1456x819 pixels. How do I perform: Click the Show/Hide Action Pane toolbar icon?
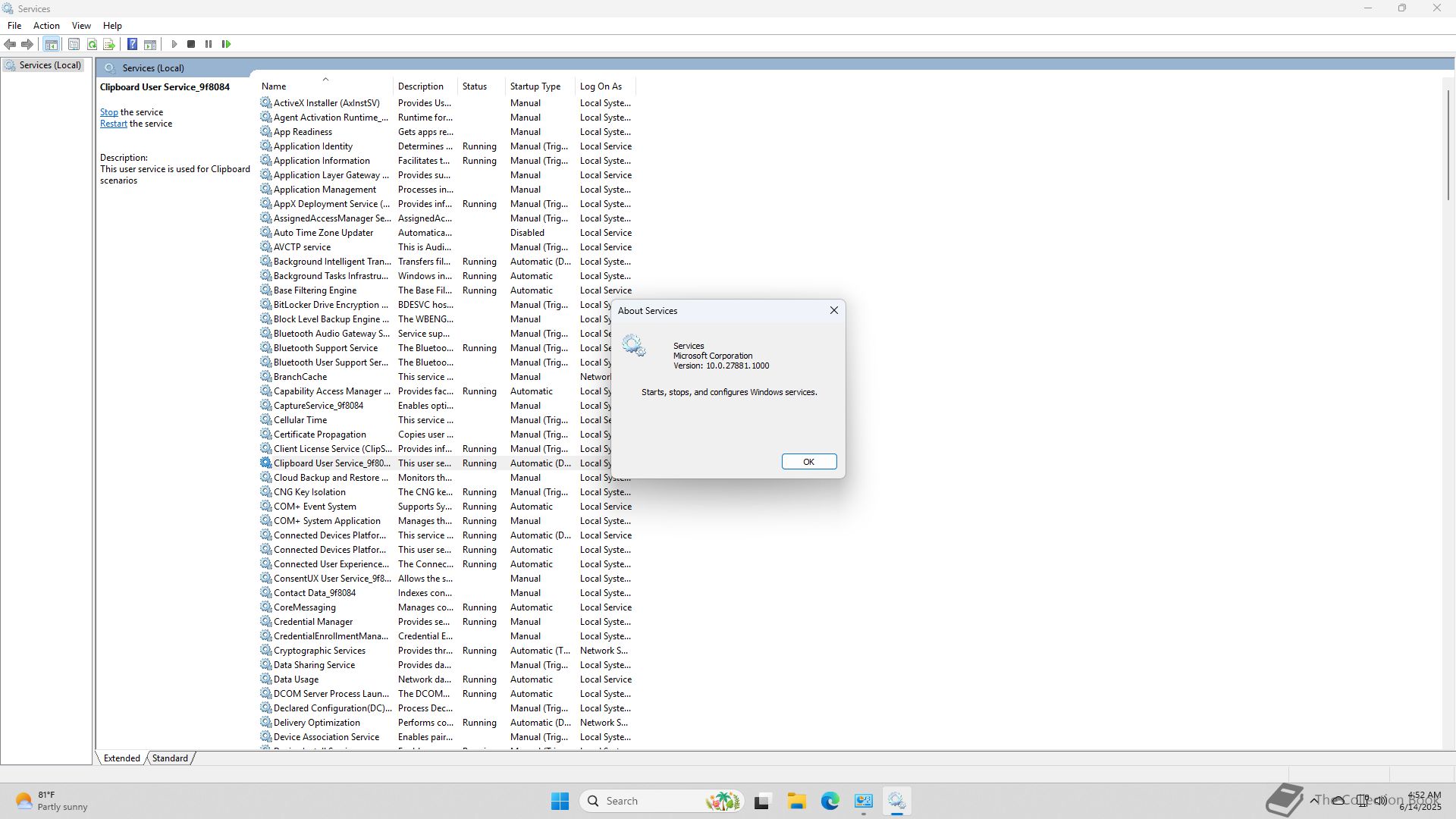point(150,44)
